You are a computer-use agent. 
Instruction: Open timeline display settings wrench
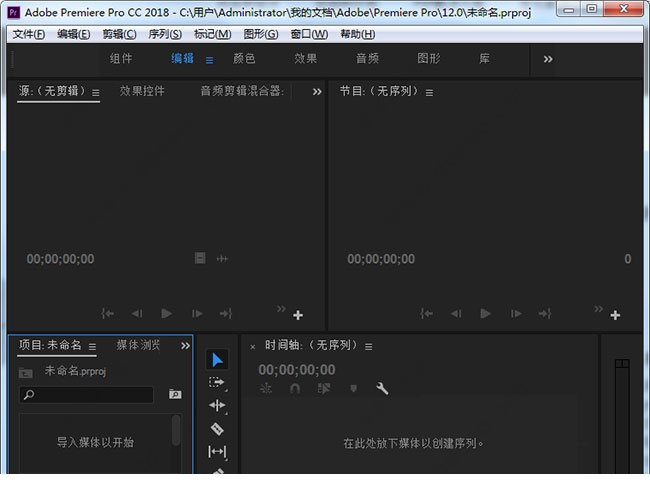coord(382,388)
